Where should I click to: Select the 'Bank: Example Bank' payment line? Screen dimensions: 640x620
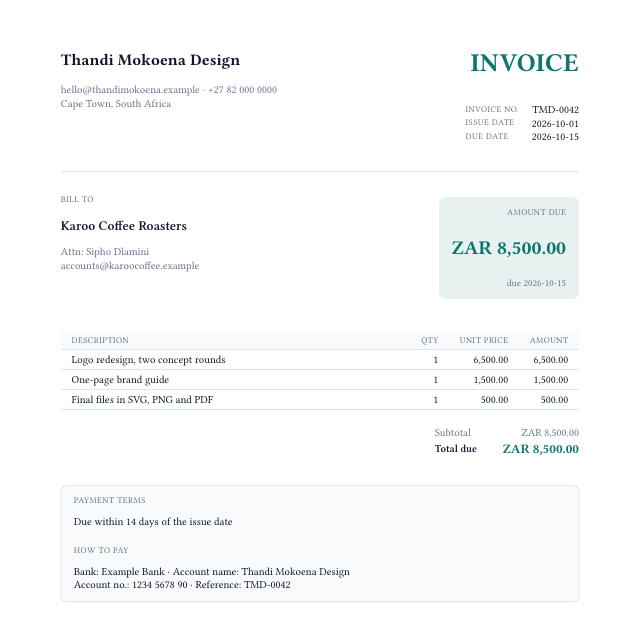[211, 572]
